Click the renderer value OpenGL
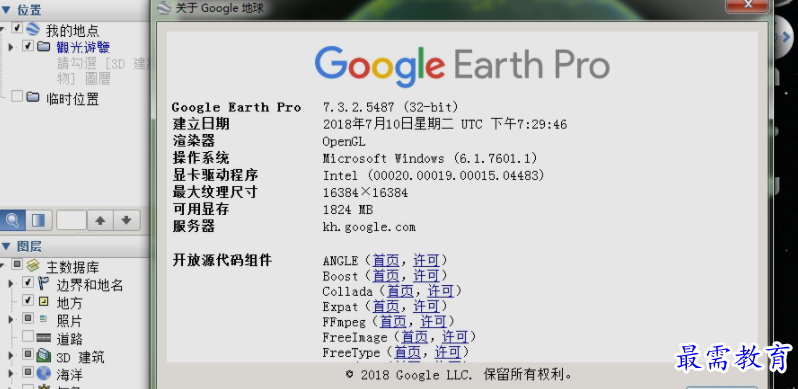The image size is (798, 389). pyautogui.click(x=344, y=142)
